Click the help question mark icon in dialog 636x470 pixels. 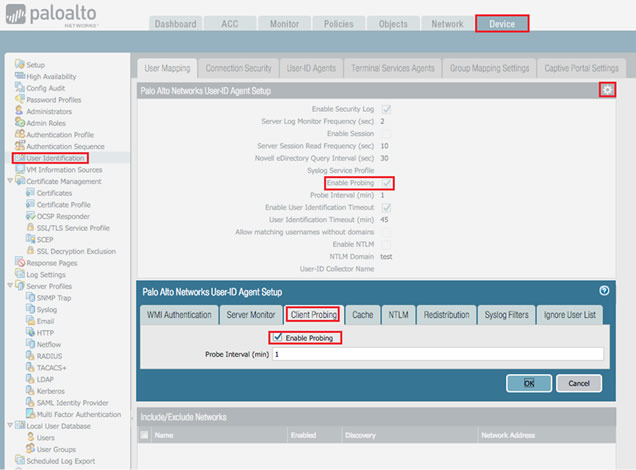tap(604, 290)
